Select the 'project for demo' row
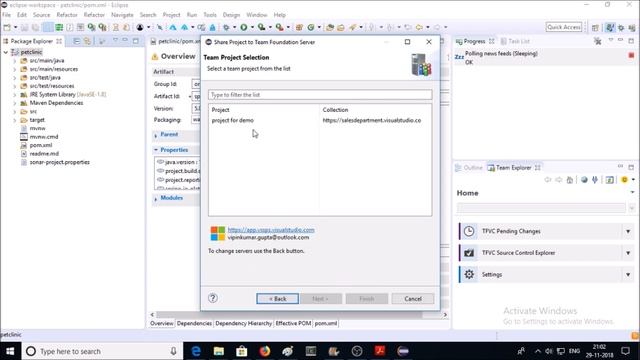 (x=320, y=120)
